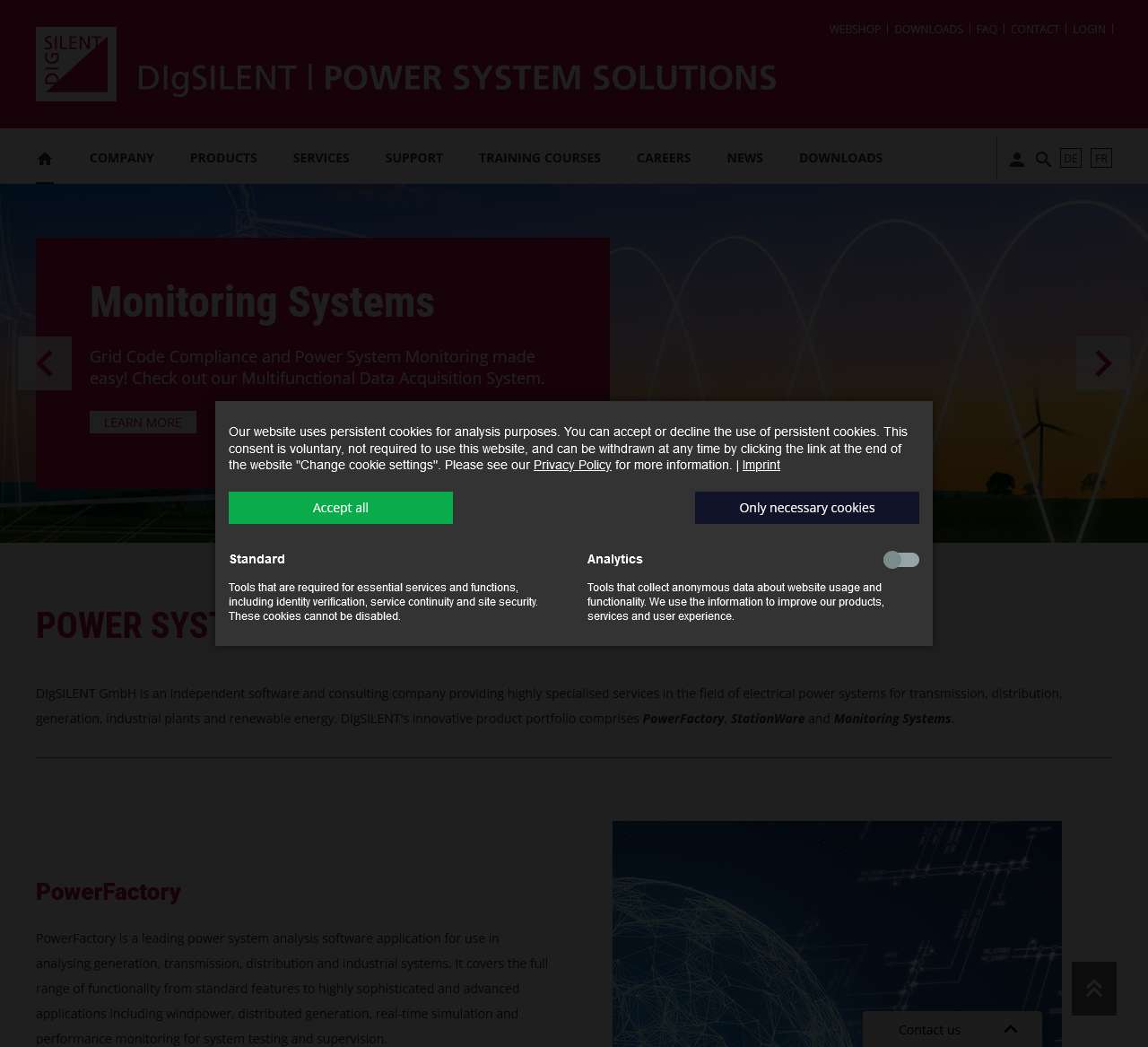Click Accept all cookies button
The height and width of the screenshot is (1047, 1148).
341,508
